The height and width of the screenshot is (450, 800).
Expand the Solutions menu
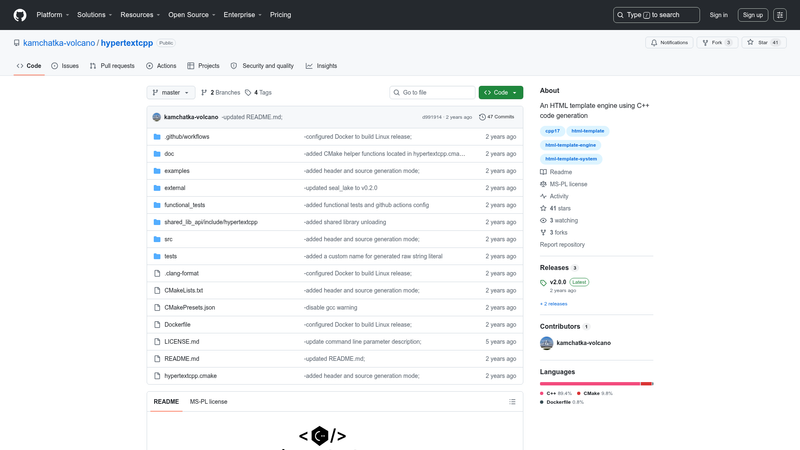click(94, 15)
